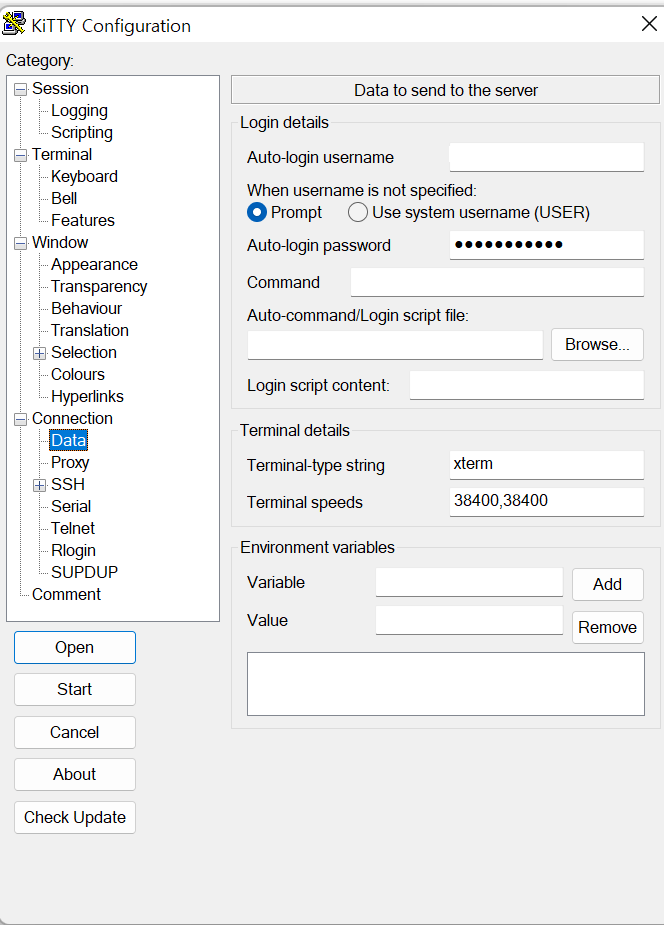Open the Proxy category
The image size is (664, 925).
click(70, 462)
